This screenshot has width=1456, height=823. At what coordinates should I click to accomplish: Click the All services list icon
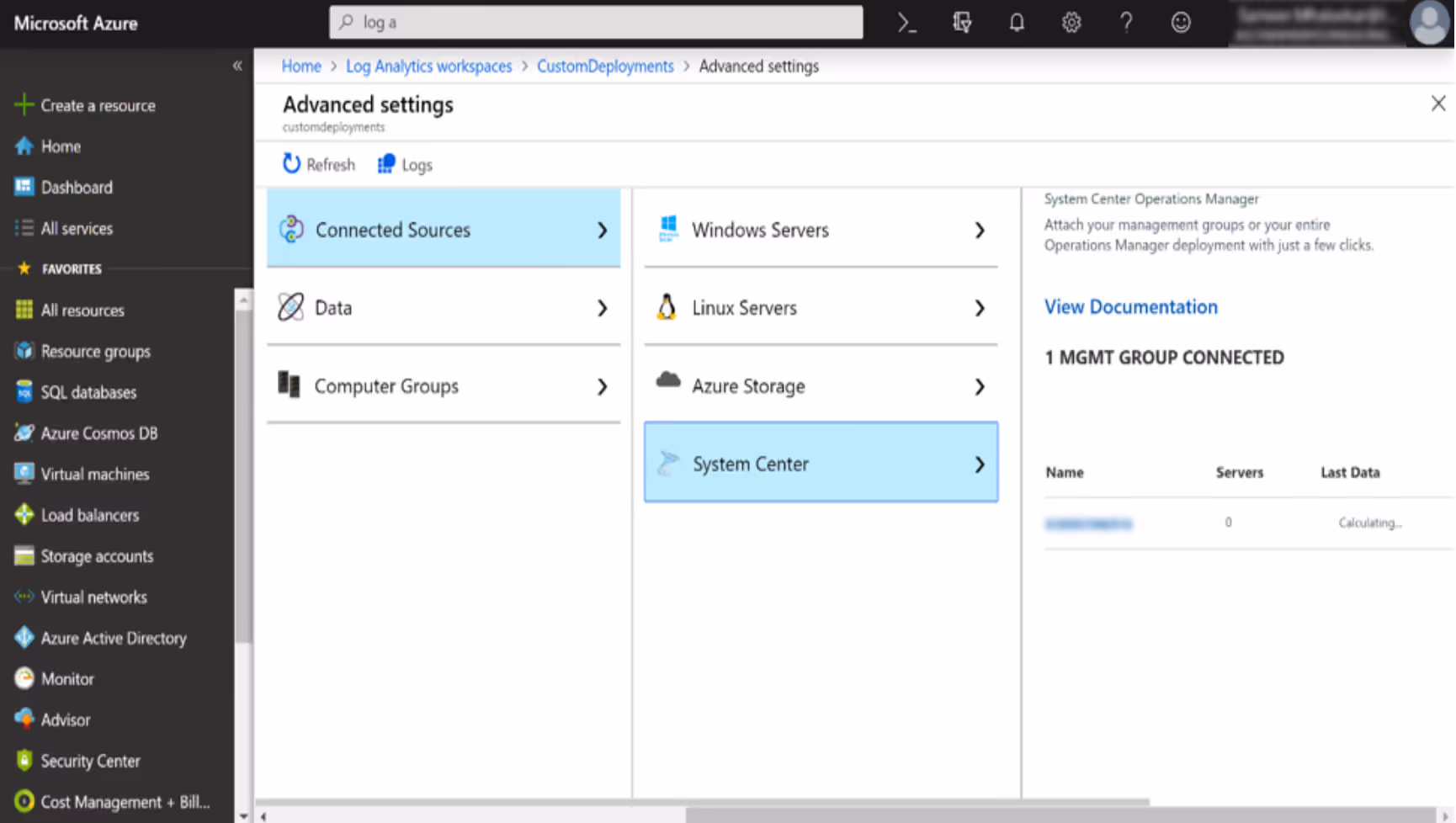pos(24,228)
